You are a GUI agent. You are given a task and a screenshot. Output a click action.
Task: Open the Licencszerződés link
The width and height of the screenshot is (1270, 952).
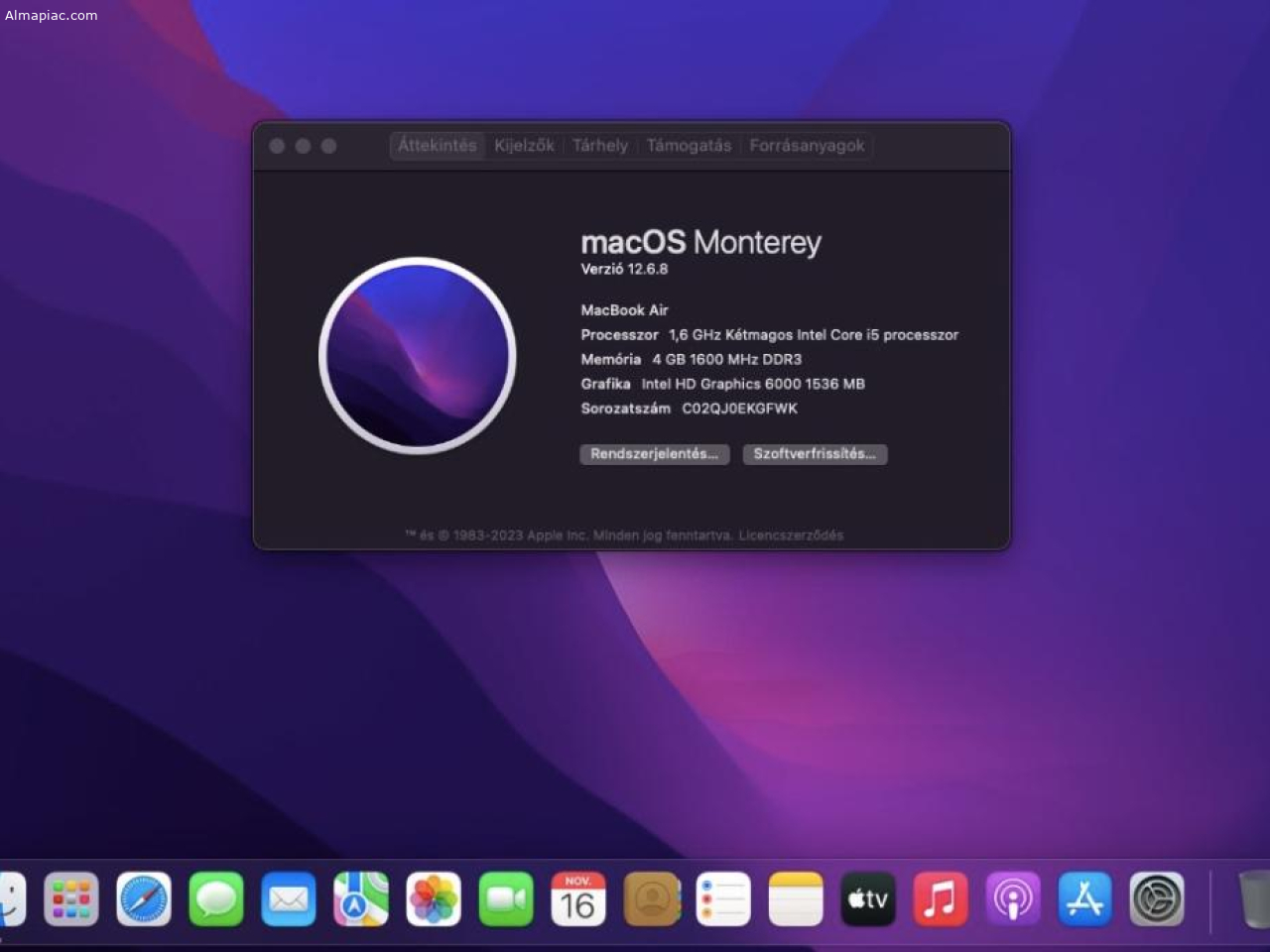pos(791,535)
